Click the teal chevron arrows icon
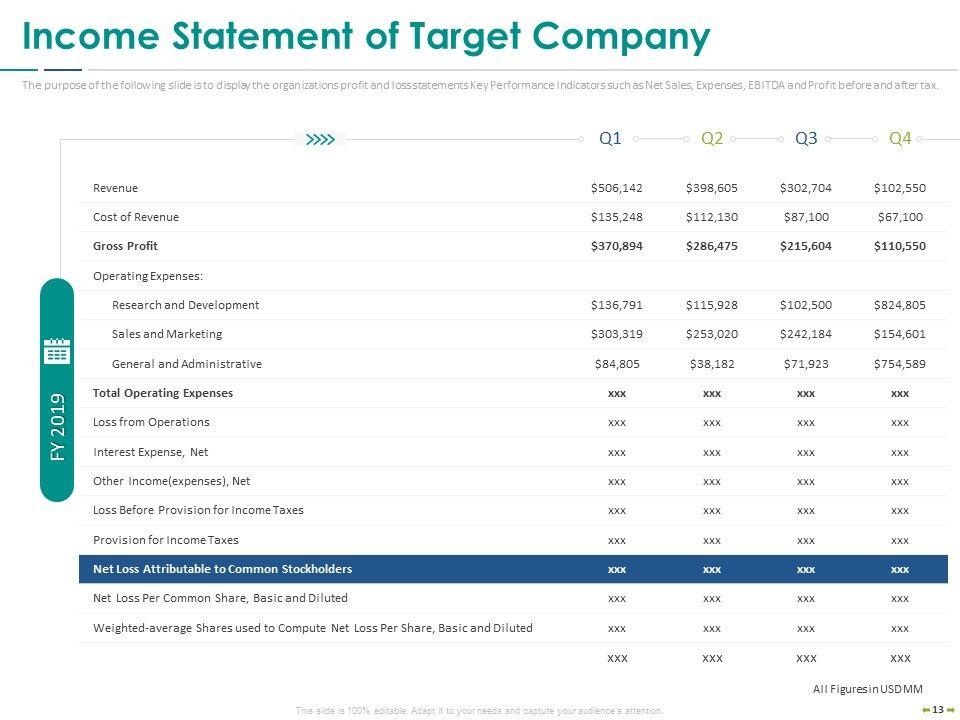960x720 pixels. pos(321,140)
